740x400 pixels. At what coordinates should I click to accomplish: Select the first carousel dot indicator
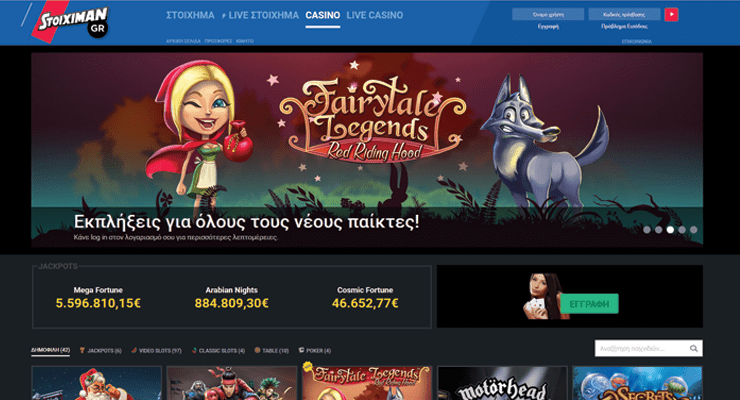(x=647, y=230)
